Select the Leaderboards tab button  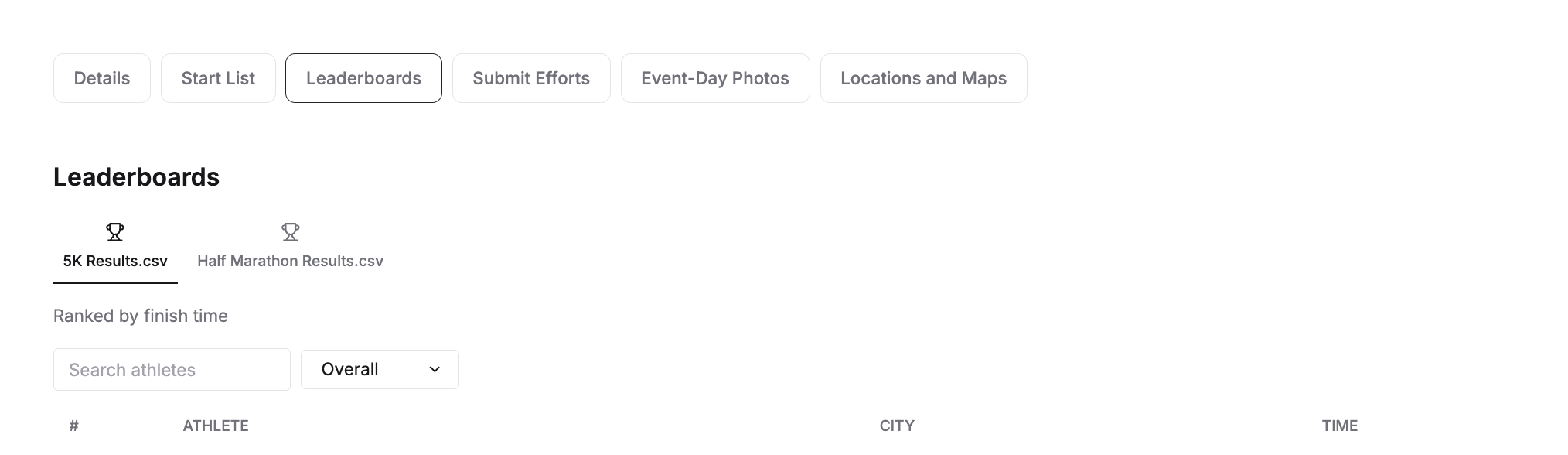[x=363, y=78]
